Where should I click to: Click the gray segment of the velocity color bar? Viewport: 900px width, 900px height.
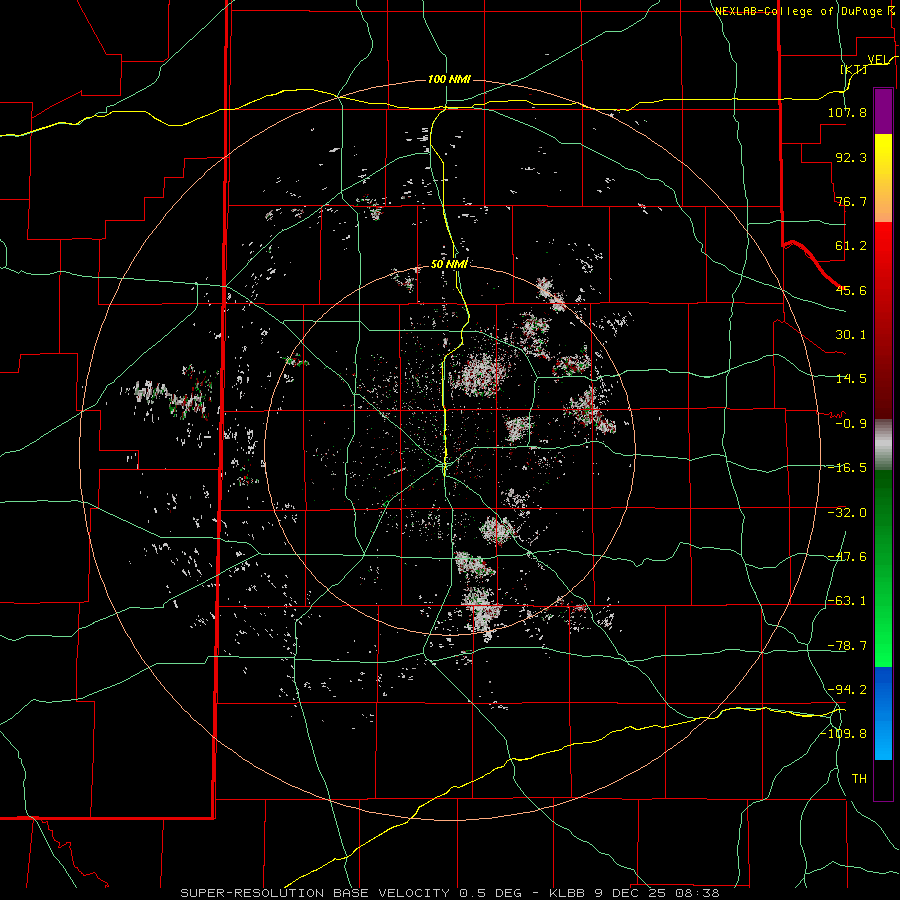coord(883,445)
